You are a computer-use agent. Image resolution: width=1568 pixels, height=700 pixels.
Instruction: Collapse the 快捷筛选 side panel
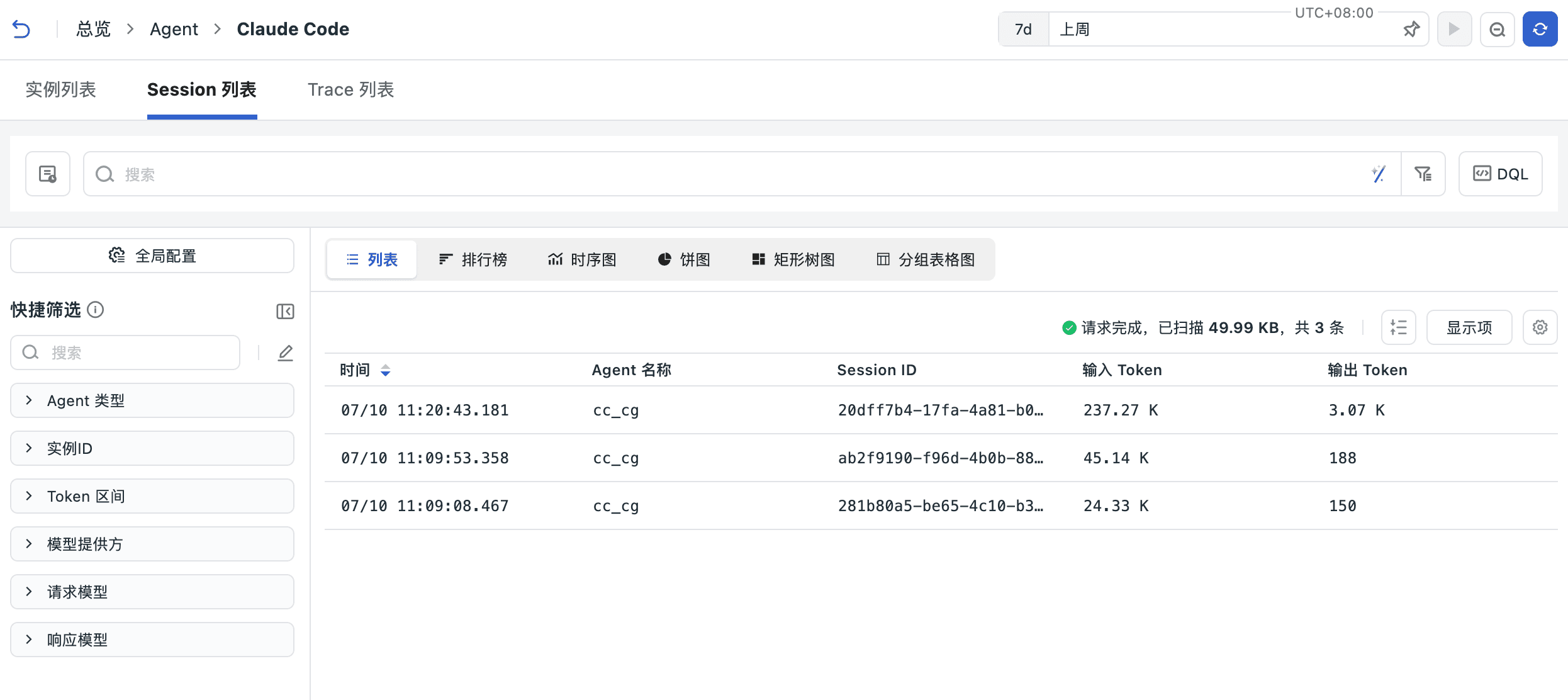[285, 311]
